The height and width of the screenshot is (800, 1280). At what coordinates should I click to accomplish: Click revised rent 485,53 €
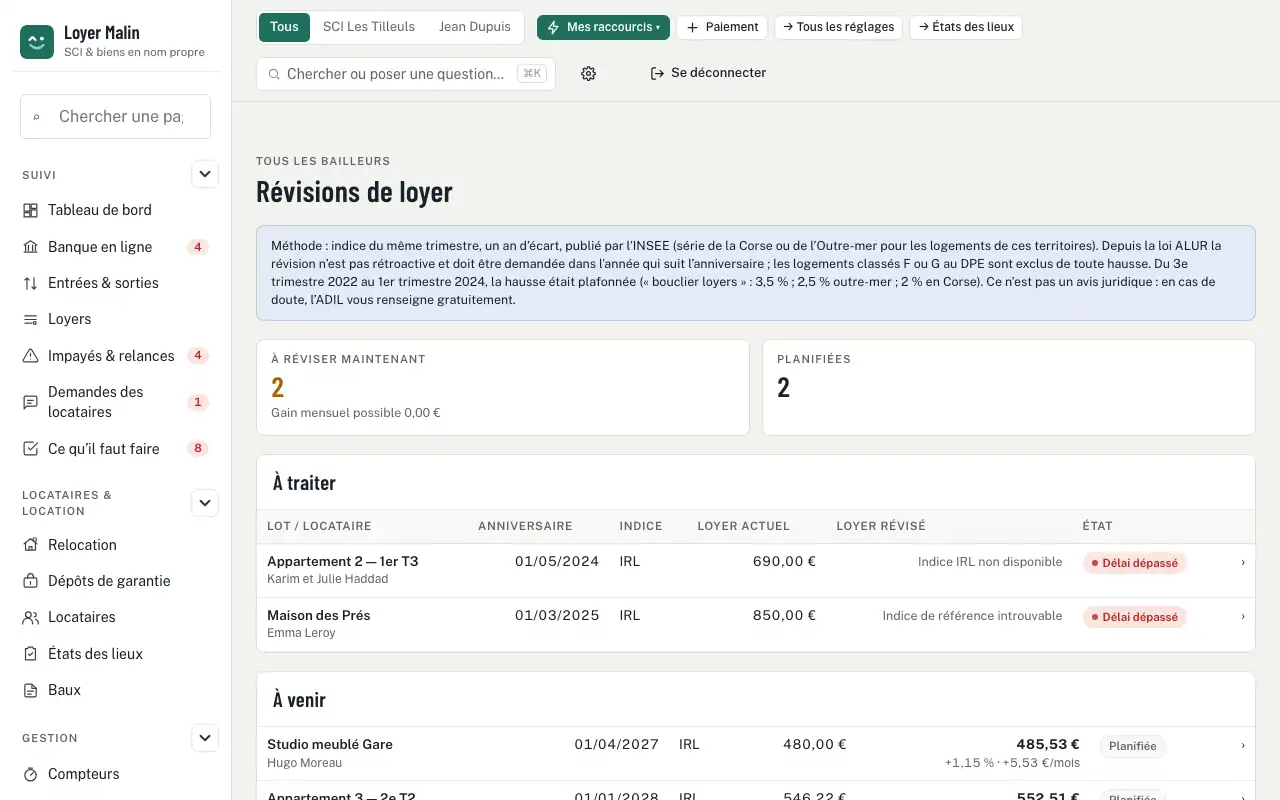pos(1048,744)
